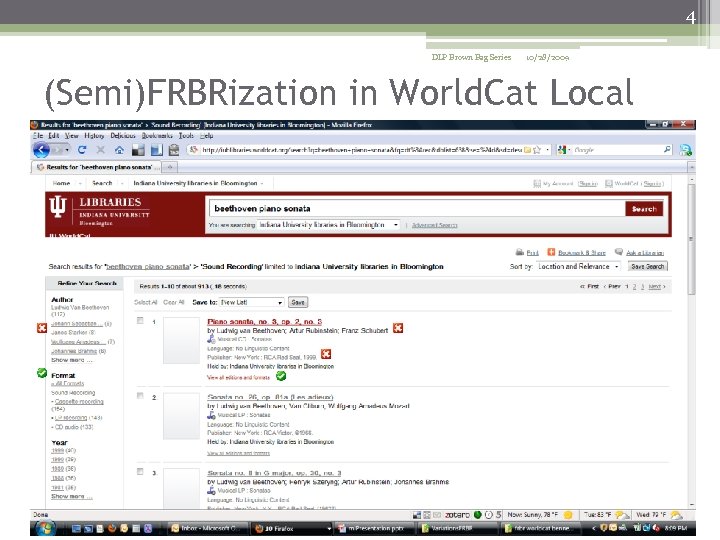The width and height of the screenshot is (720, 540).
Task: Open the Bookmarks menu
Action: tap(157, 135)
